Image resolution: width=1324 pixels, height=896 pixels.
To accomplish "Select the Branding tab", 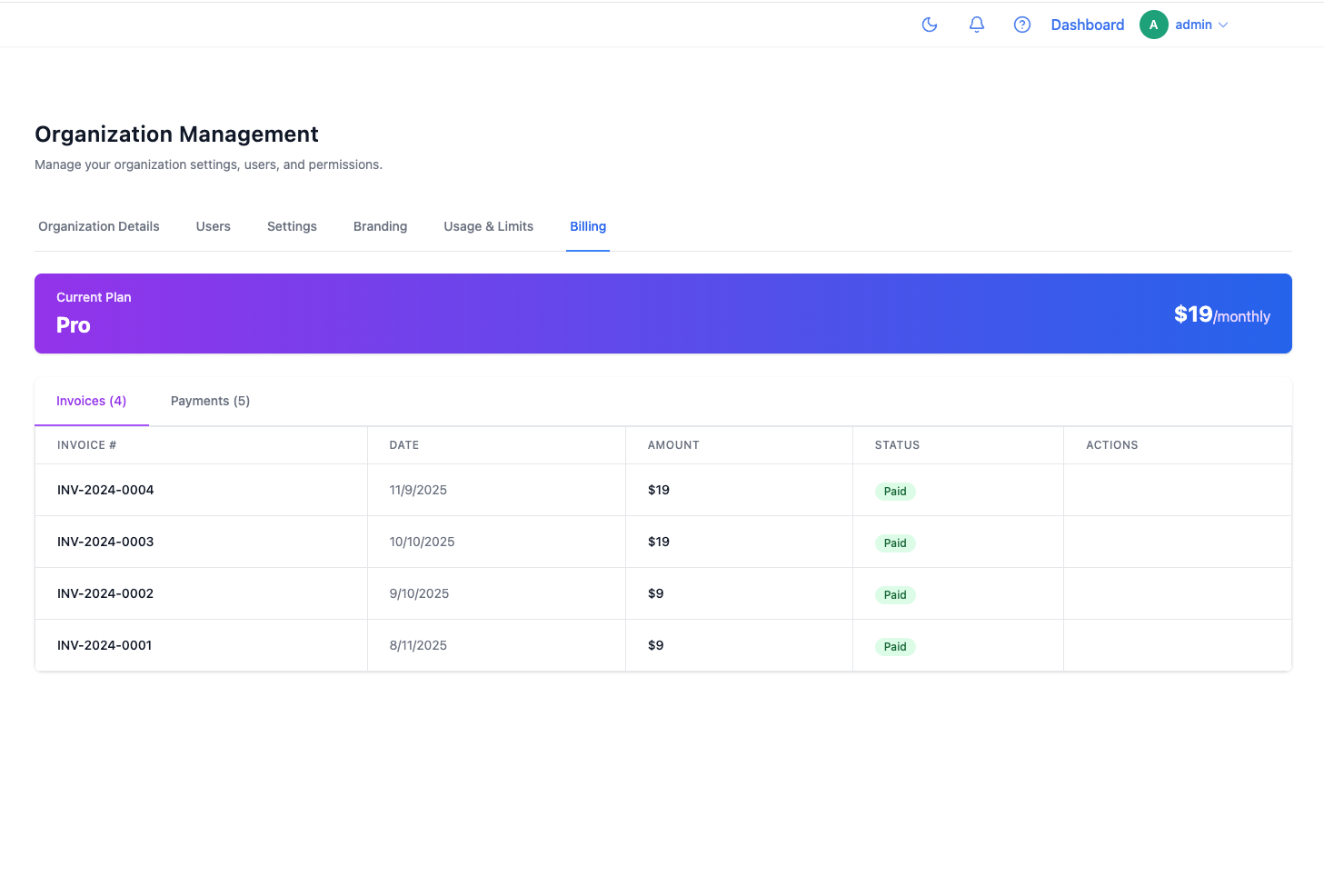I will point(380,226).
